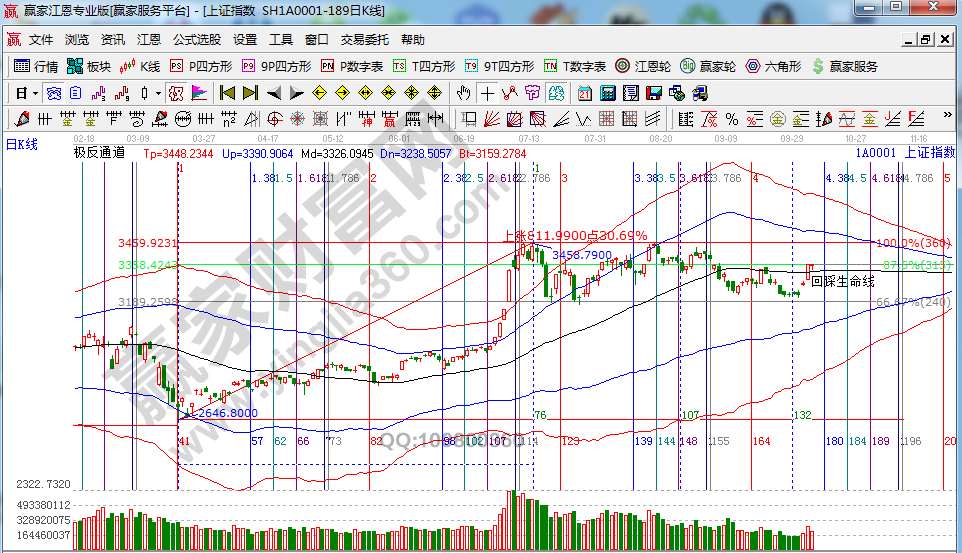Image resolution: width=962 pixels, height=553 pixels.
Task: Toggle the first blue pressed toolbar button
Action: [54, 93]
